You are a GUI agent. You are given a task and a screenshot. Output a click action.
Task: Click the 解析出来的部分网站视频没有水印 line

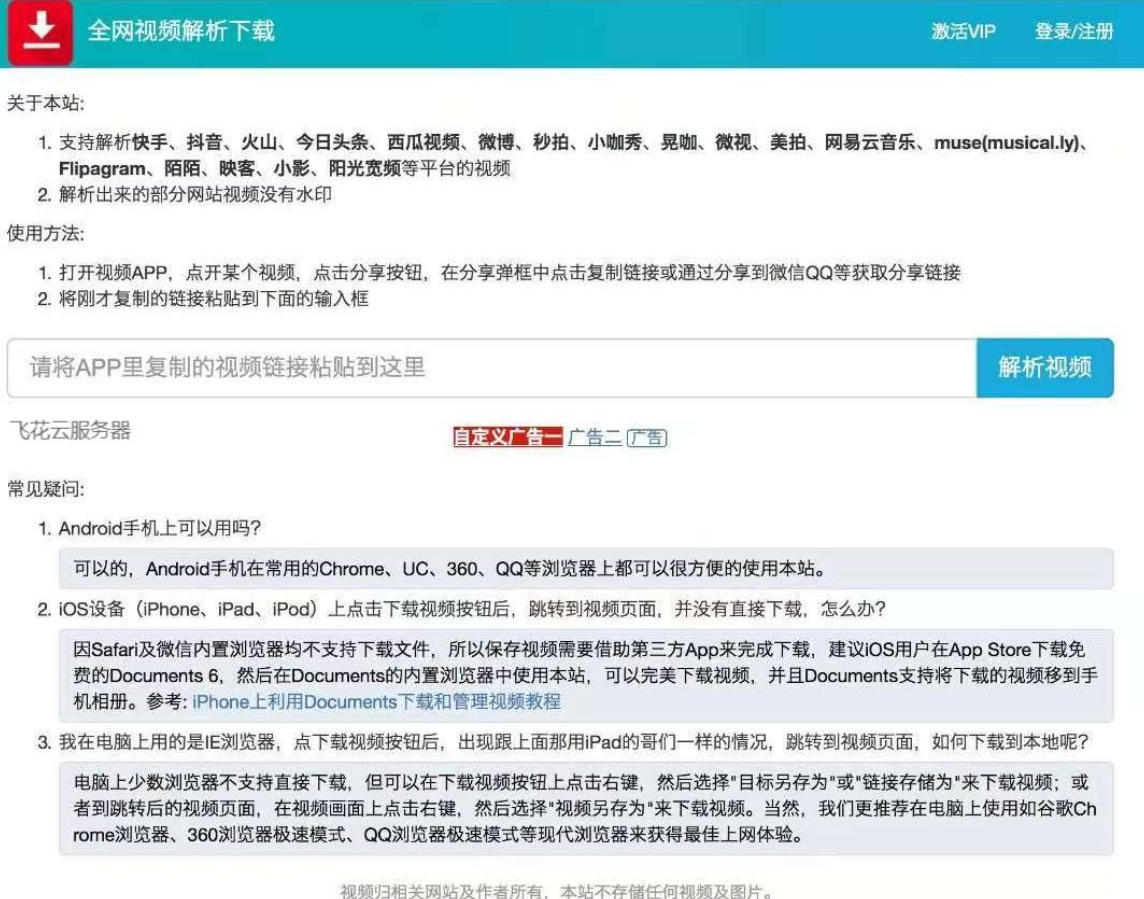[196, 195]
